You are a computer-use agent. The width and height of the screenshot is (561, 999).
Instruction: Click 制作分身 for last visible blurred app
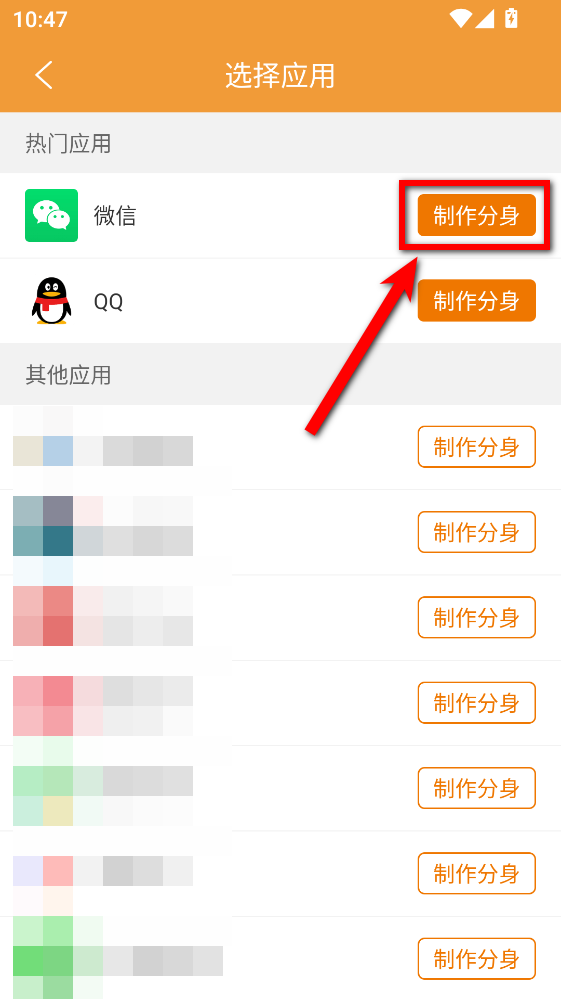click(x=476, y=959)
